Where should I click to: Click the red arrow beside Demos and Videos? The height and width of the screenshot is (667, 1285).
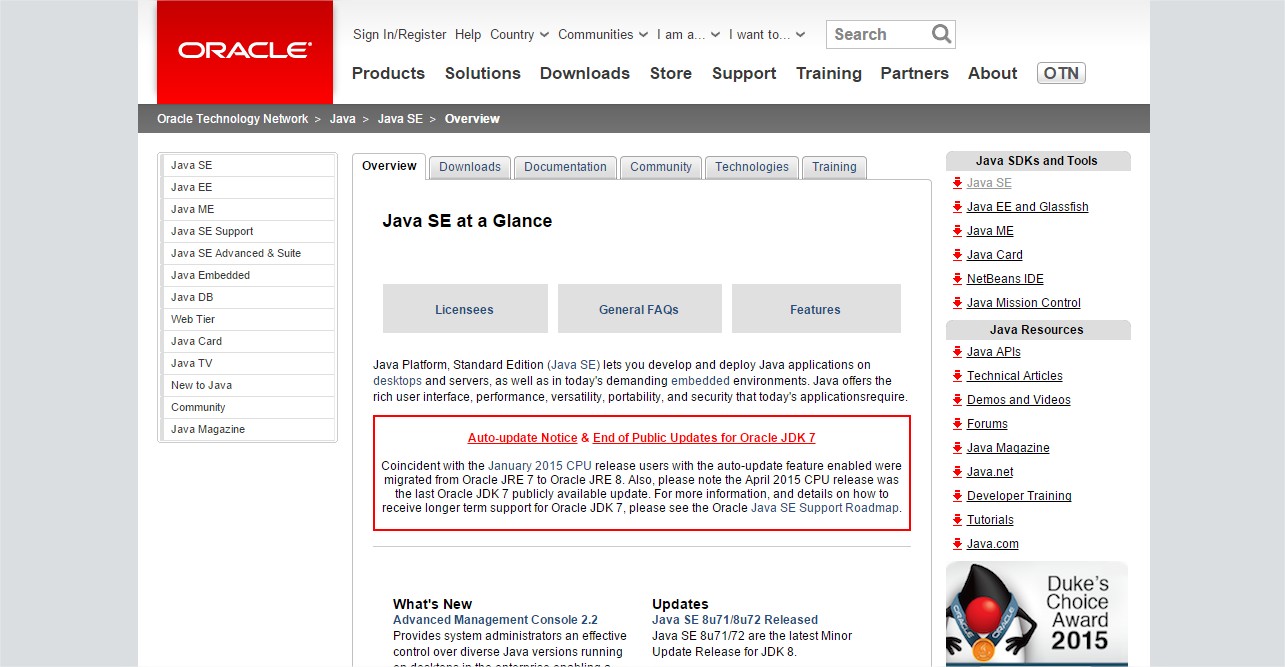pos(957,400)
